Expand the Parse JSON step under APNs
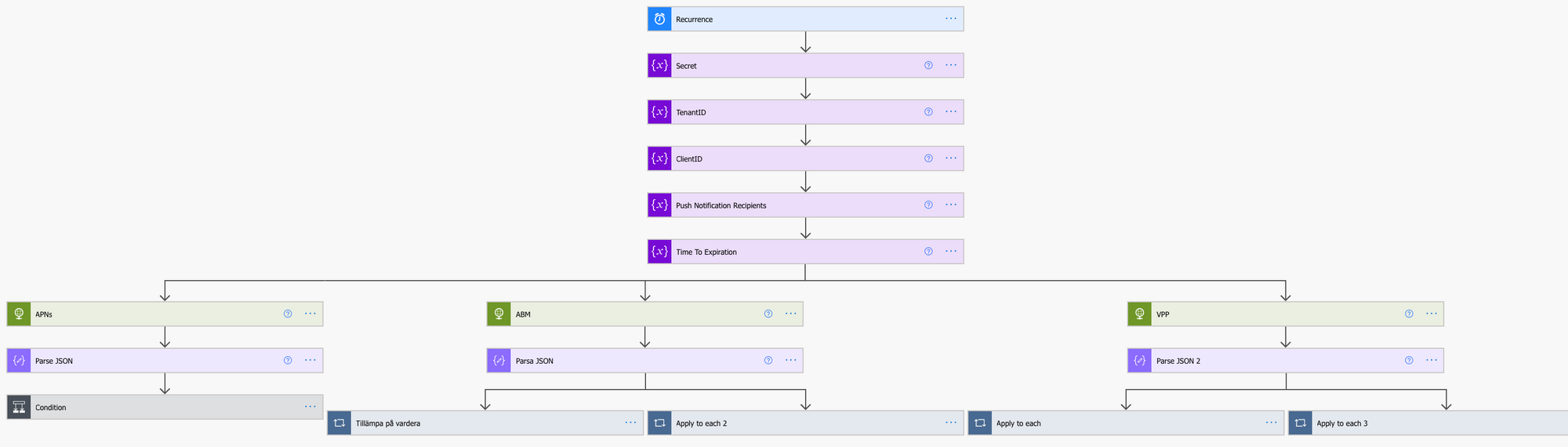The height and width of the screenshot is (447, 1568). (157, 361)
